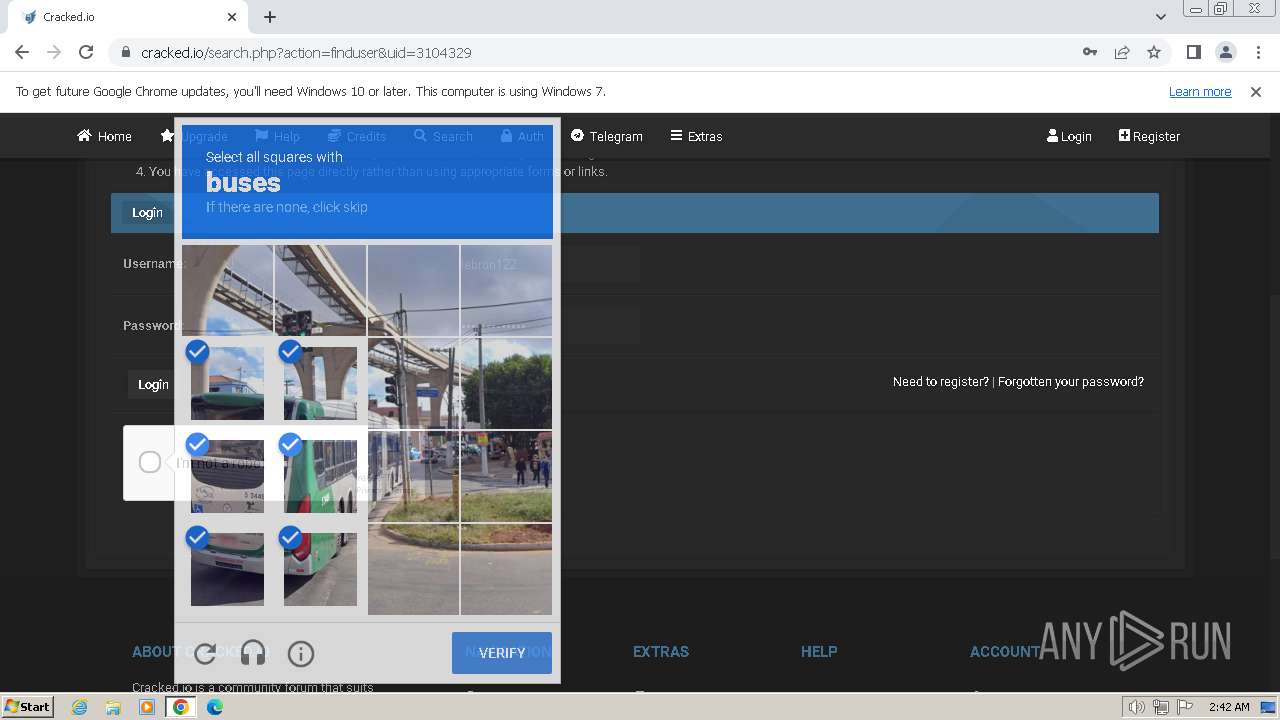Image resolution: width=1280 pixels, height=720 pixels.
Task: Open a new browser tab
Action: [270, 17]
